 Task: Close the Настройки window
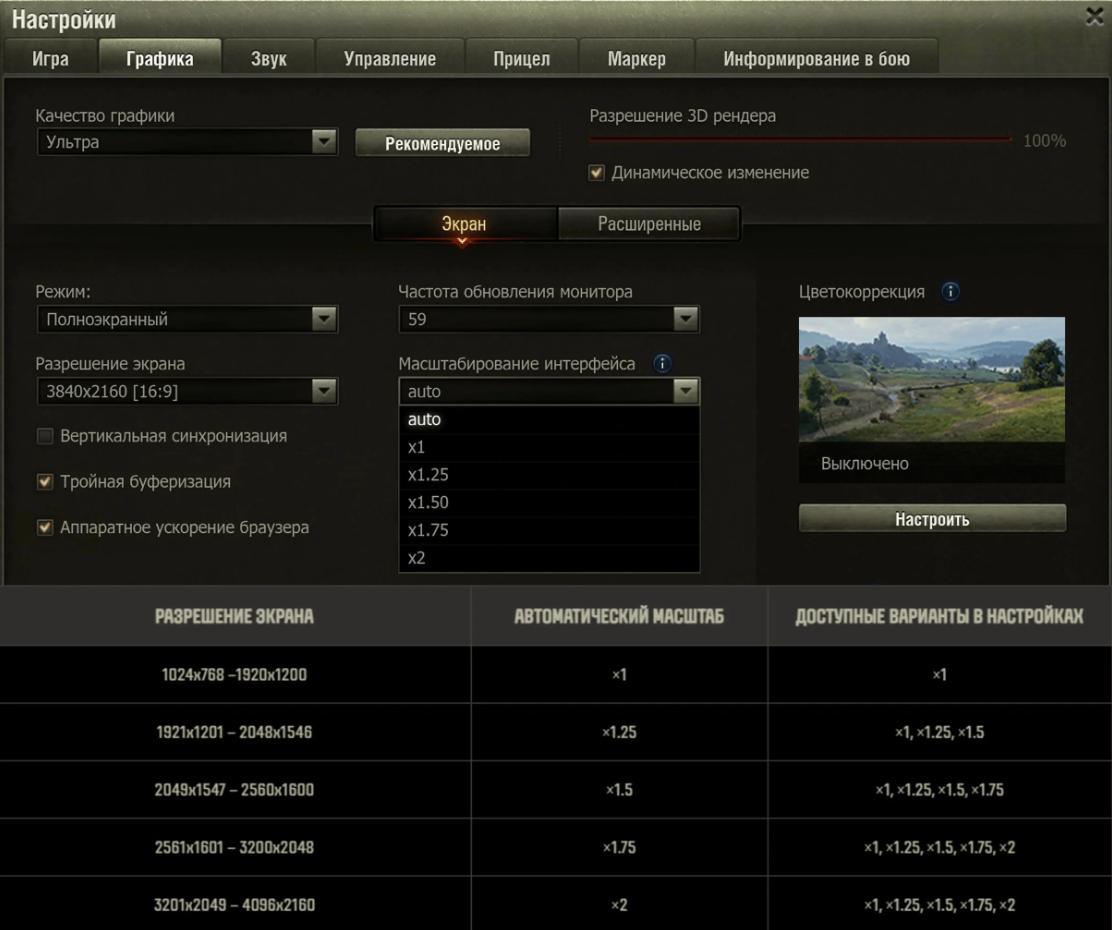[x=1096, y=16]
